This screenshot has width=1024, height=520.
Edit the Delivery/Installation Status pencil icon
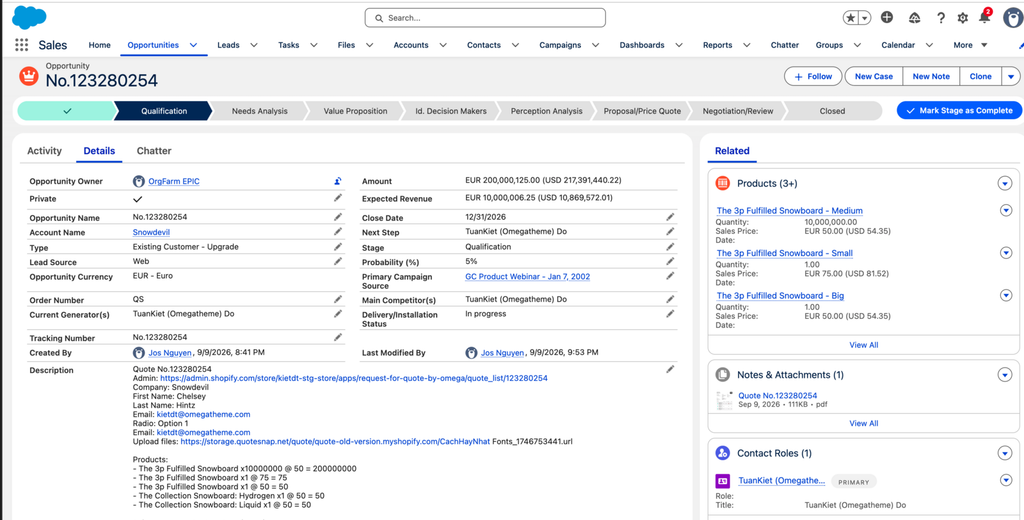[670, 314]
